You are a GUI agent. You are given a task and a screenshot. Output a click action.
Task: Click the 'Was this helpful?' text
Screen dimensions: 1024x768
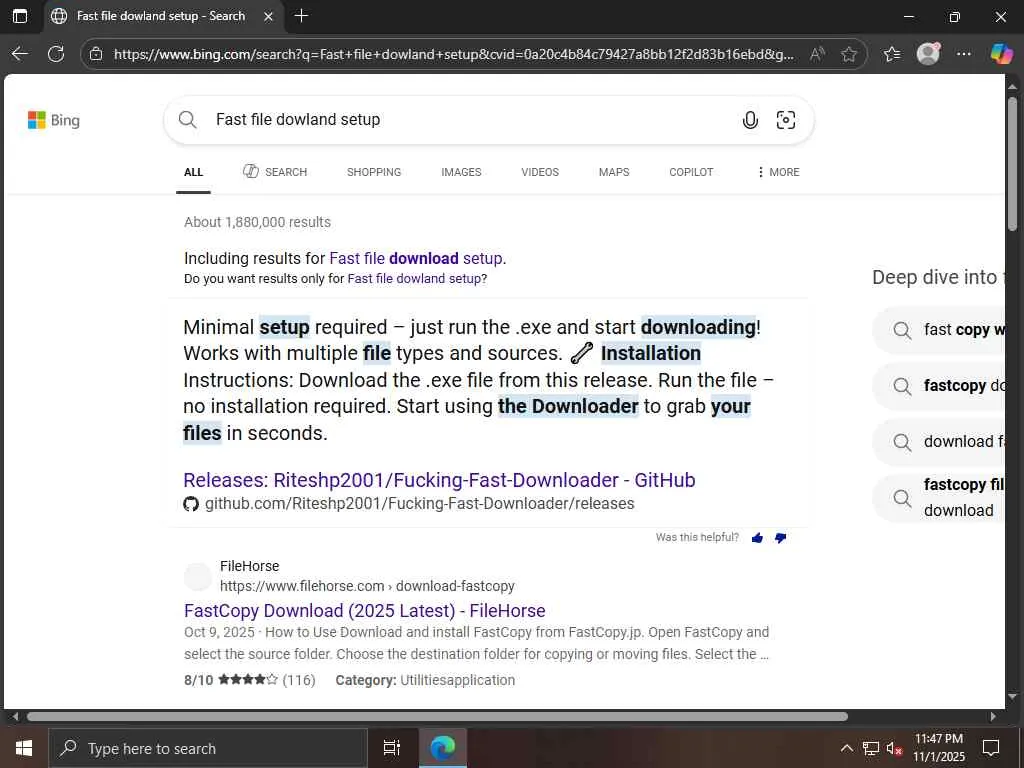[697, 537]
